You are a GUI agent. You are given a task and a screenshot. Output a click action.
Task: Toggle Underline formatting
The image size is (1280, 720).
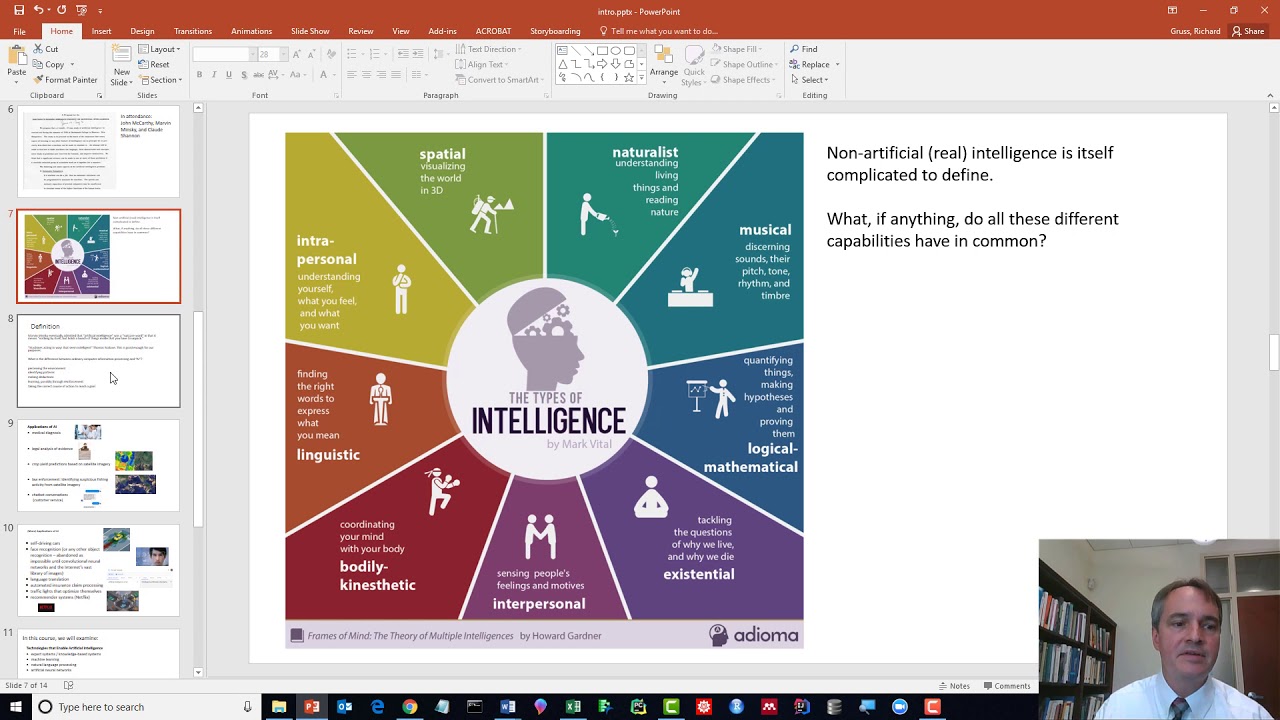click(229, 75)
